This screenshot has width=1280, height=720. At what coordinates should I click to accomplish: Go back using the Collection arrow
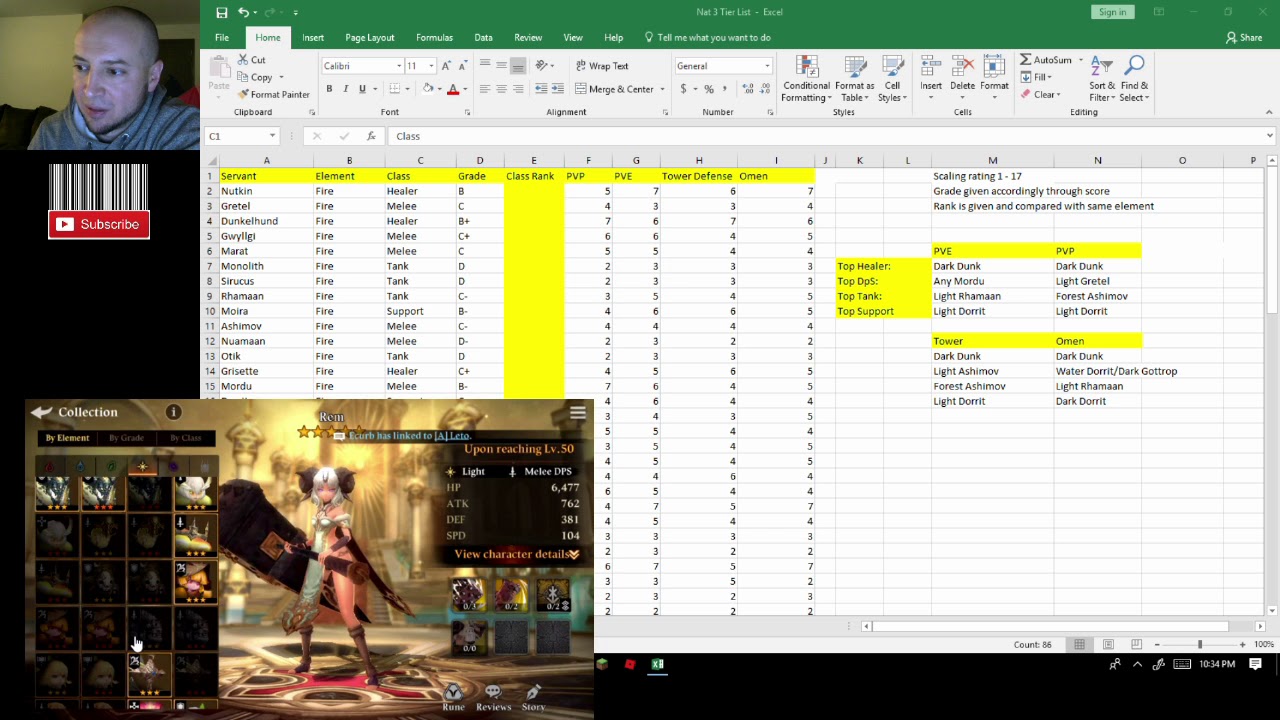pyautogui.click(x=41, y=412)
